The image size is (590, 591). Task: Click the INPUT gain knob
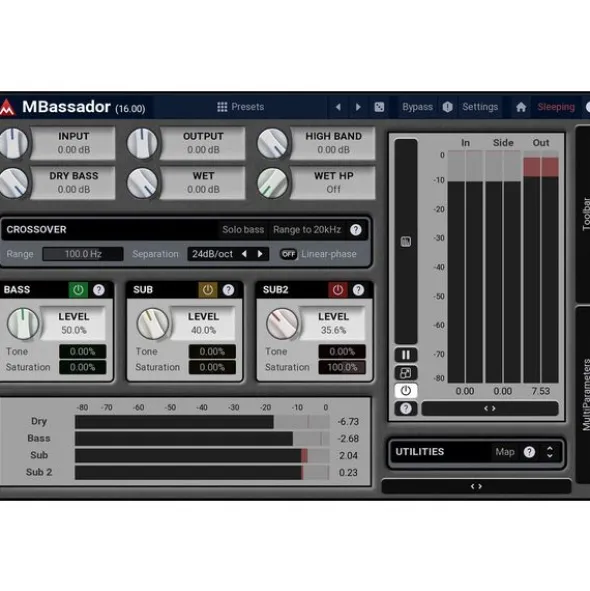tap(13, 143)
